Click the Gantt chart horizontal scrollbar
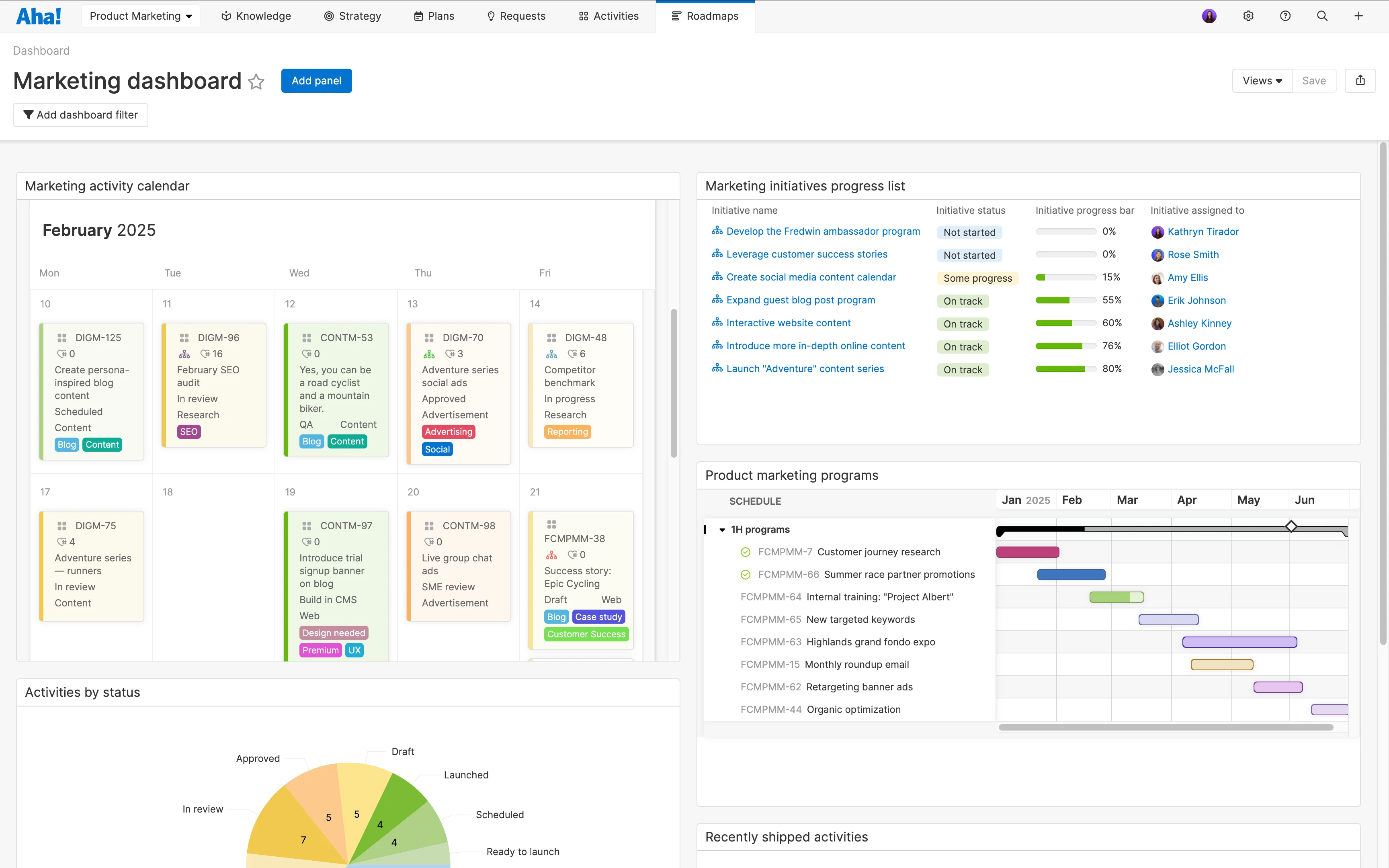1389x868 pixels. pyautogui.click(x=1165, y=727)
